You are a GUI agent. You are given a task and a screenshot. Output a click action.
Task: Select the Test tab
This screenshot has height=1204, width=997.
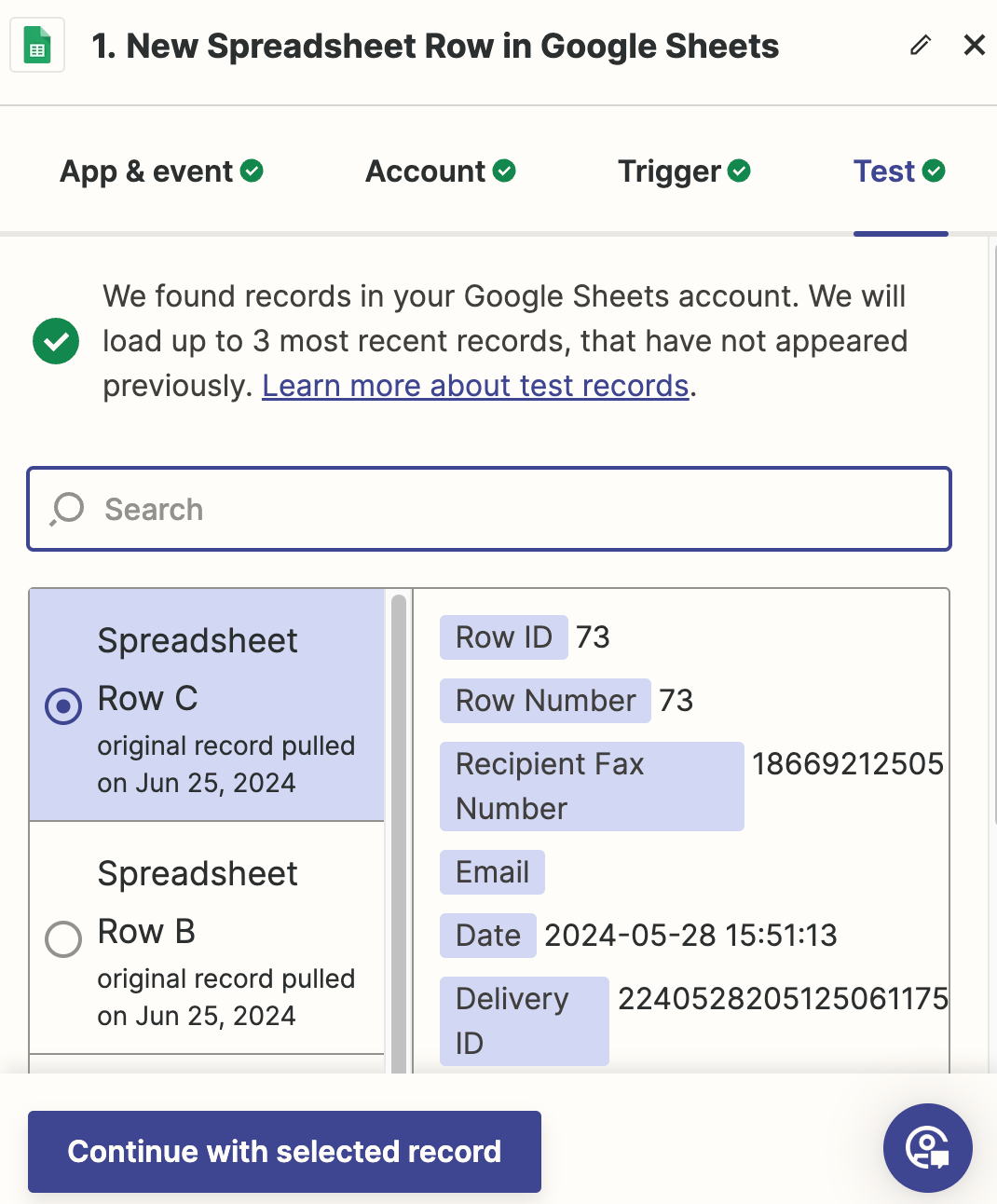click(900, 171)
